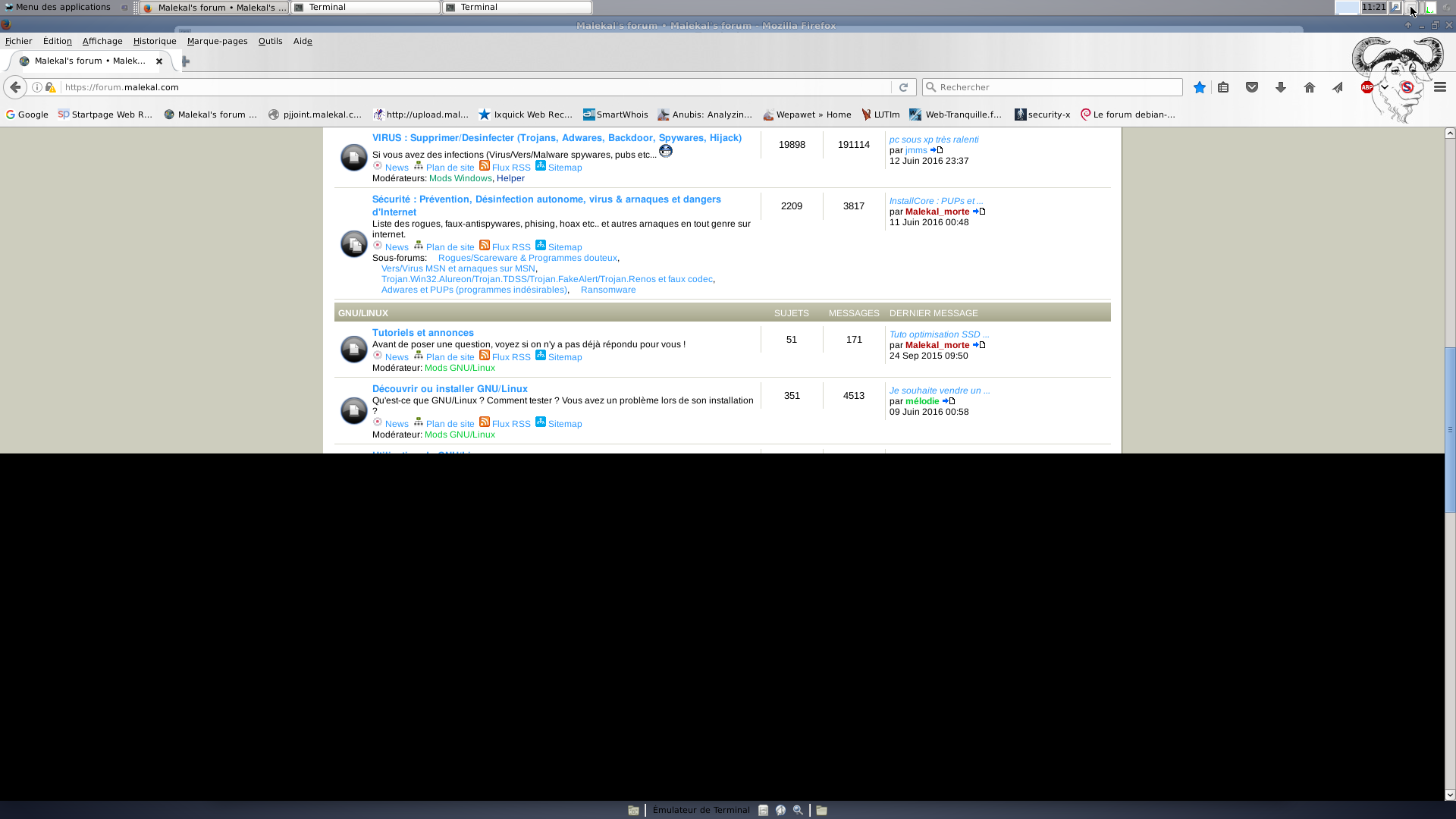Screen dimensions: 1456x819
Task: Click the NoScript toolbar icon
Action: [x=1407, y=87]
